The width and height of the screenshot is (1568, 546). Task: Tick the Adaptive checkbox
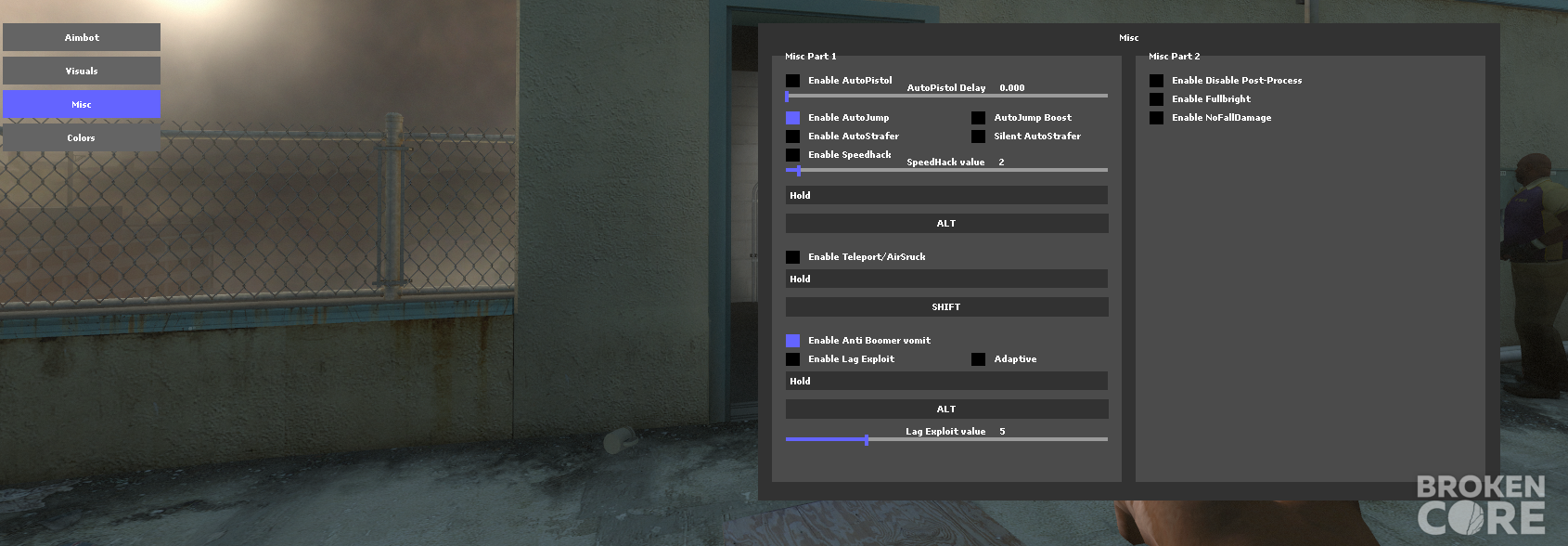pyautogui.click(x=978, y=359)
